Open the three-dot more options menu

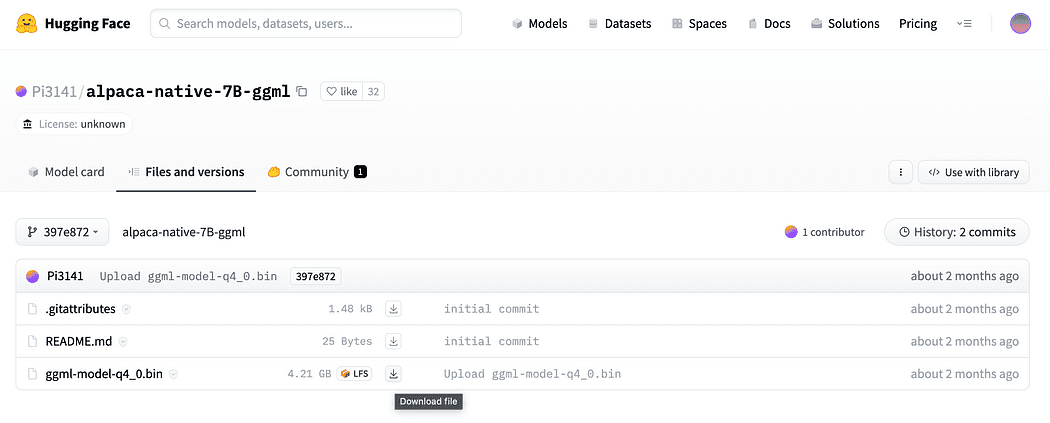pos(901,172)
